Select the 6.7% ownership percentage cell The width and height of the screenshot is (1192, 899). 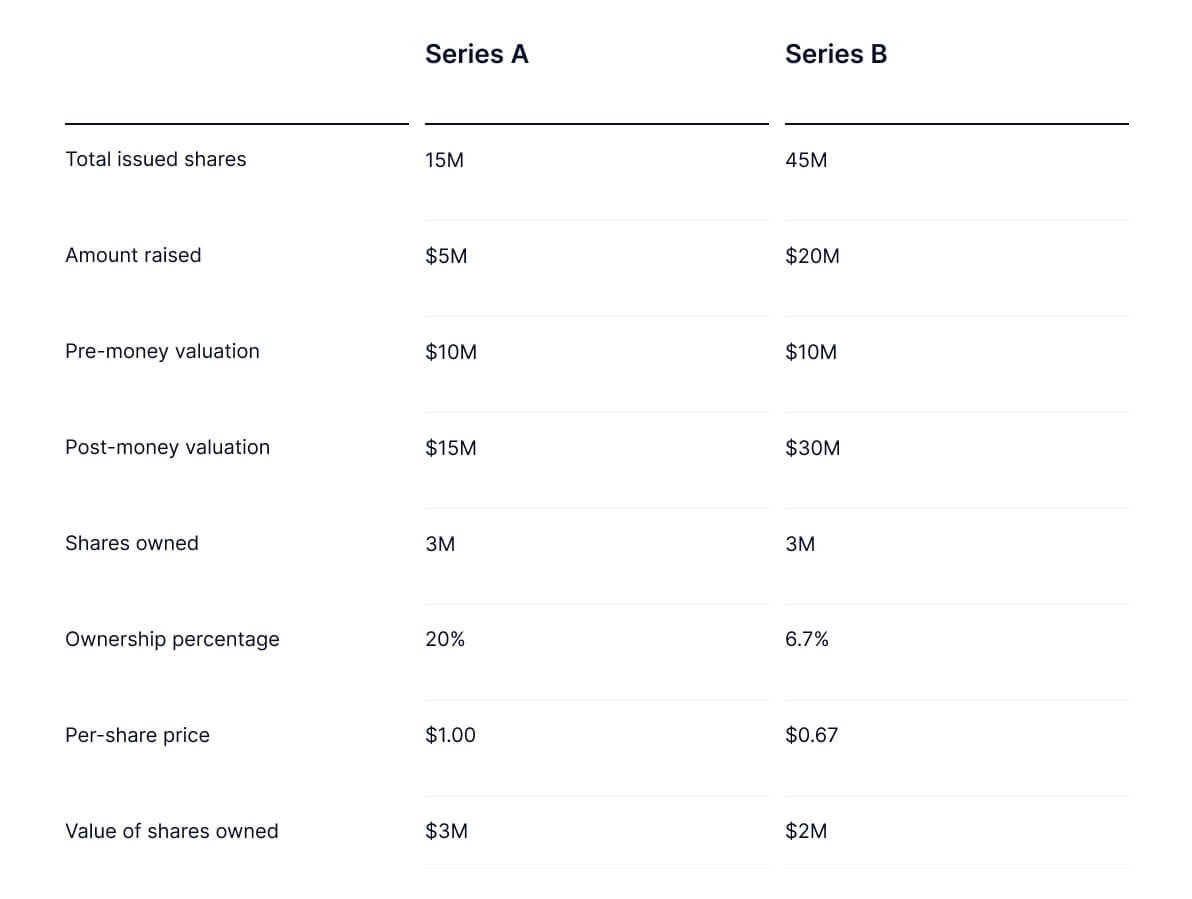(807, 639)
